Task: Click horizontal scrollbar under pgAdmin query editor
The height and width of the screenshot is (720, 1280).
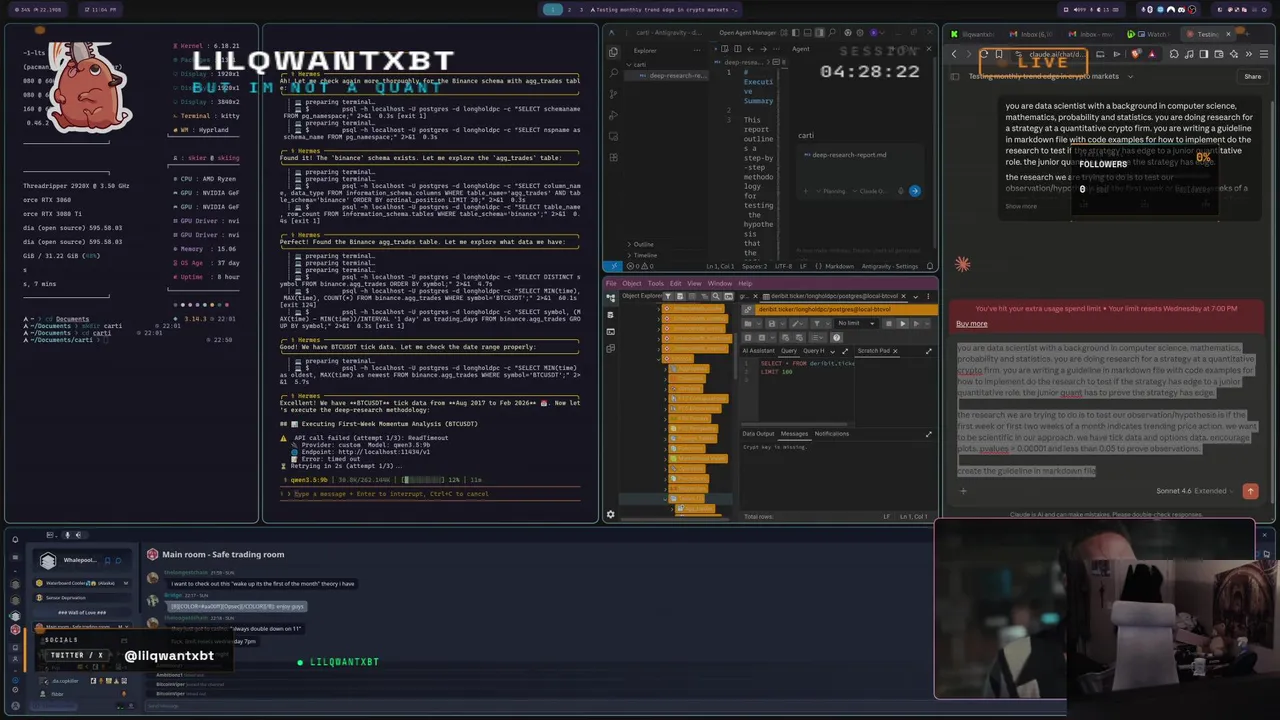Action: tap(794, 424)
